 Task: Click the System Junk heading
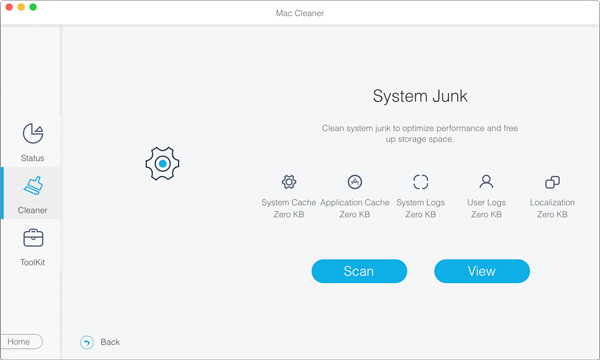pos(420,96)
